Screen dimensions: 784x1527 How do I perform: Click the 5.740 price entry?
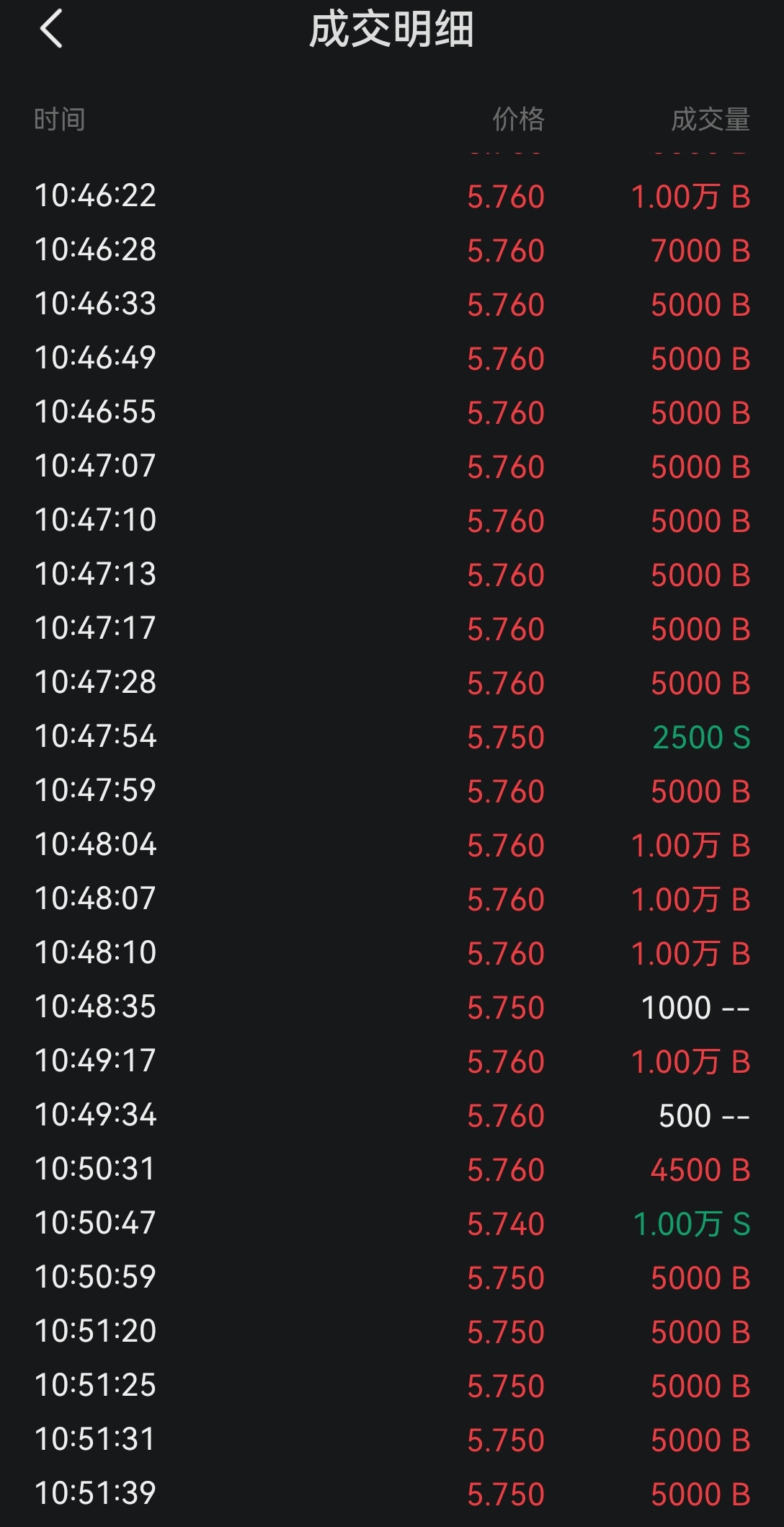coord(505,1224)
